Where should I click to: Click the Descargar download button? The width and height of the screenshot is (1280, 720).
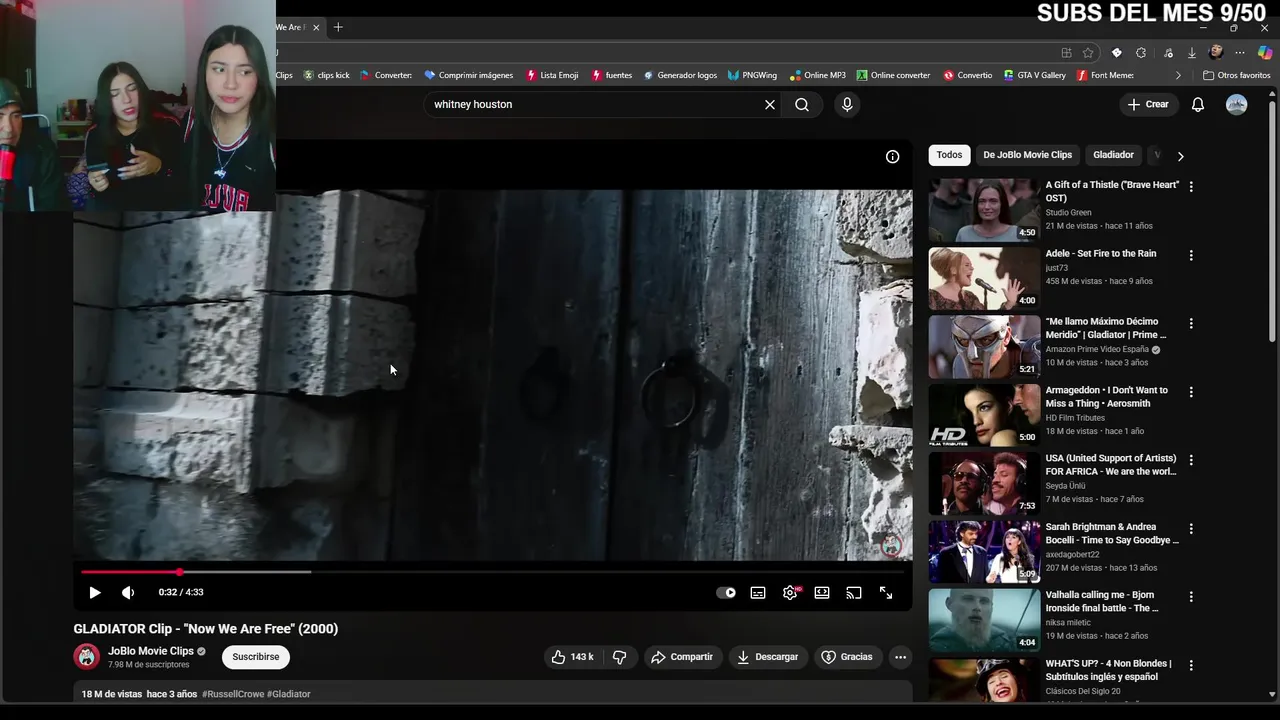click(x=768, y=657)
